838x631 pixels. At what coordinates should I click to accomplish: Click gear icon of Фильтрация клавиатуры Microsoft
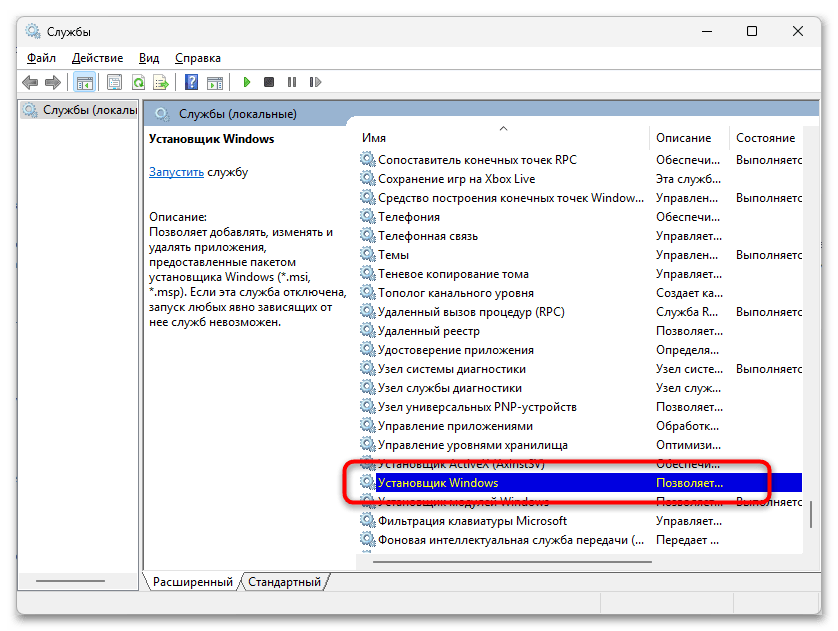pos(368,520)
